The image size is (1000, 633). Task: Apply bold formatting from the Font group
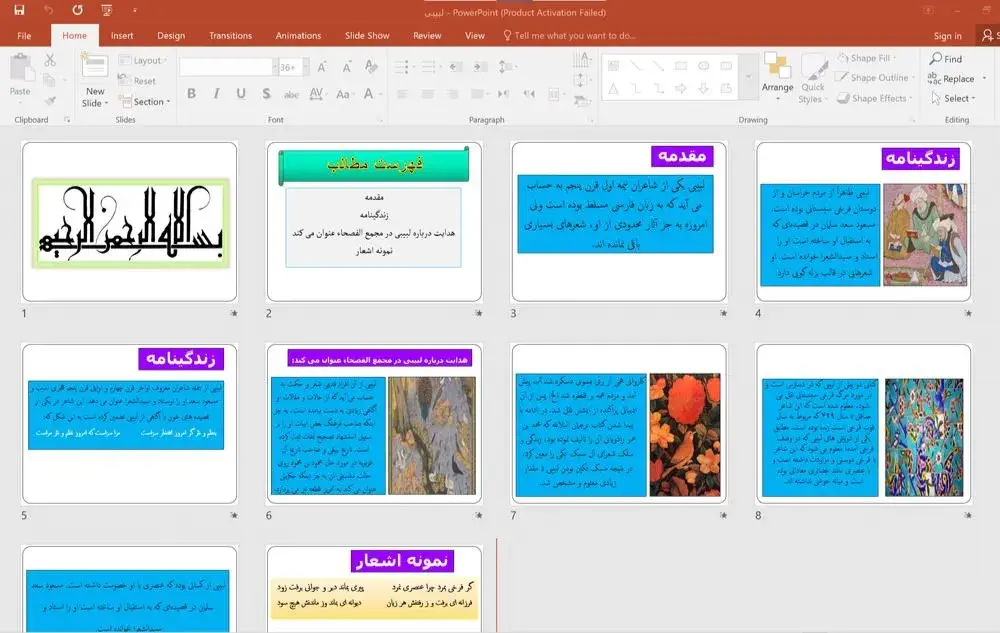(x=193, y=94)
